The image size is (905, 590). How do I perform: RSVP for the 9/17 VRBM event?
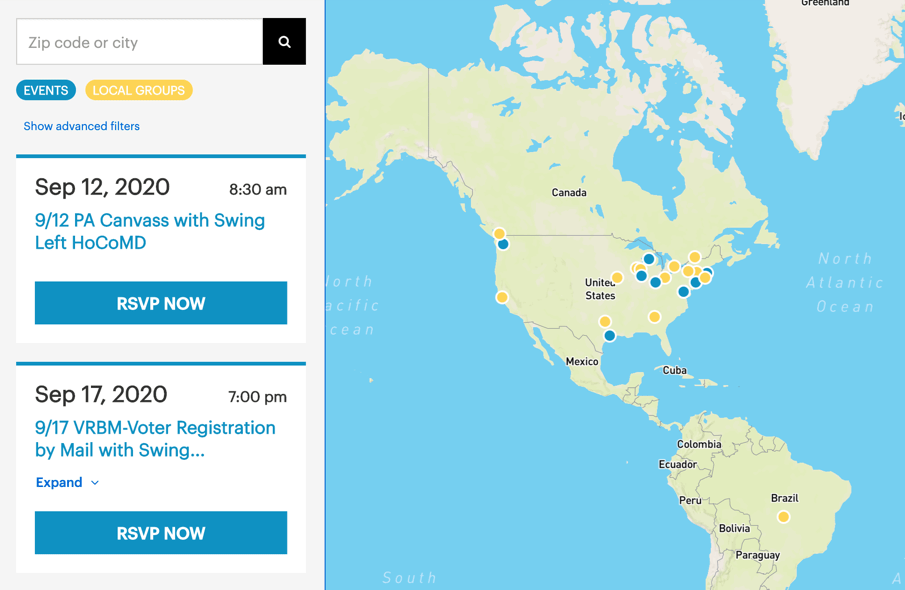(160, 533)
